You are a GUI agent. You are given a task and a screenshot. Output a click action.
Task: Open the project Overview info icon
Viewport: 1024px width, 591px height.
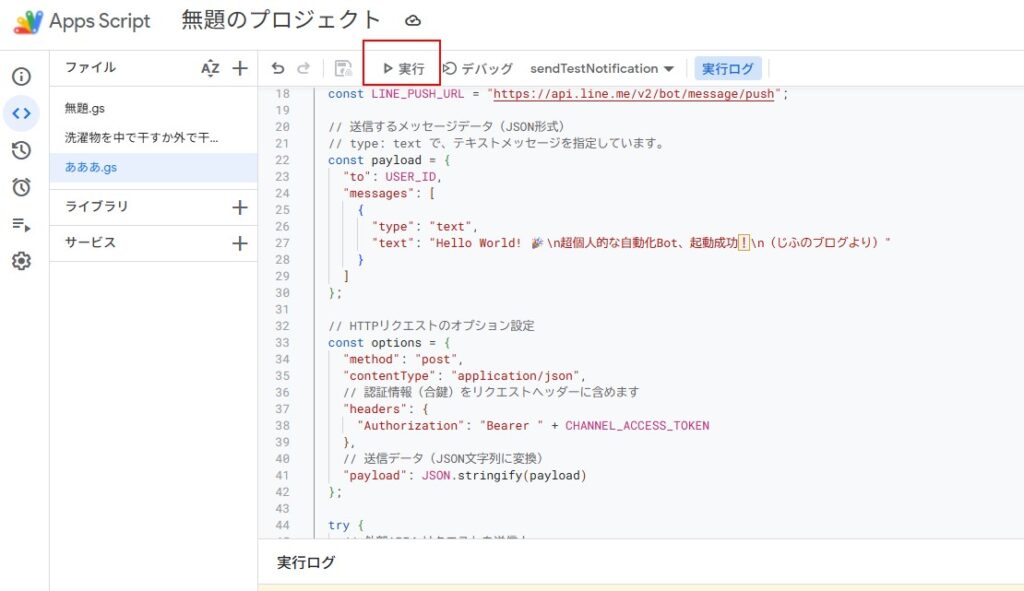[x=21, y=77]
